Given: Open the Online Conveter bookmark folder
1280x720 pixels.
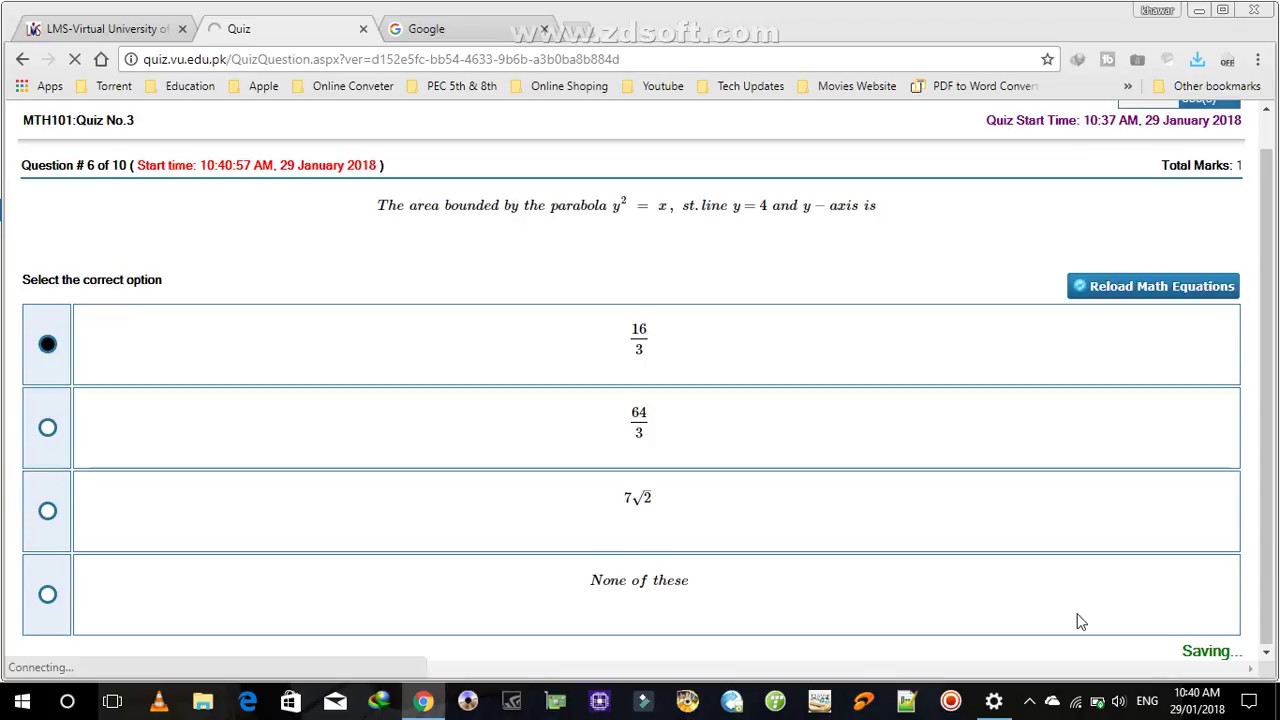Looking at the screenshot, I should tap(343, 86).
